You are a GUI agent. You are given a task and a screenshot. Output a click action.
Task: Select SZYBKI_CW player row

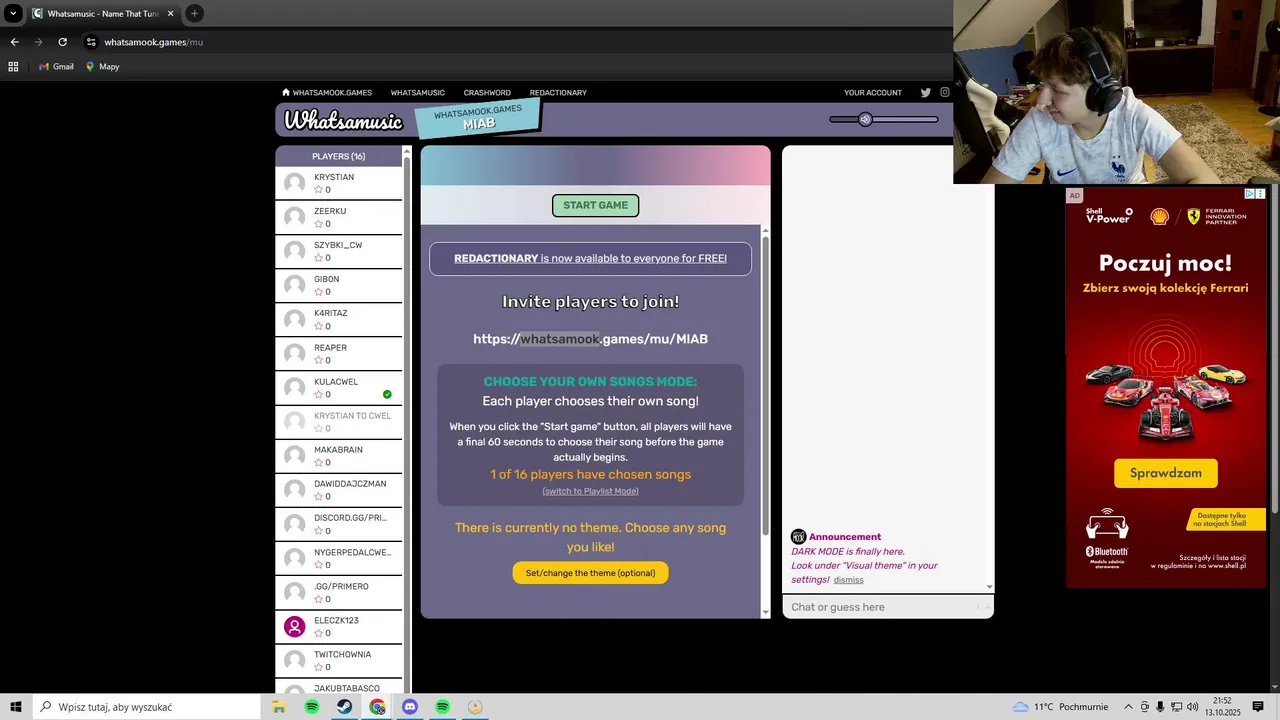[x=339, y=251]
